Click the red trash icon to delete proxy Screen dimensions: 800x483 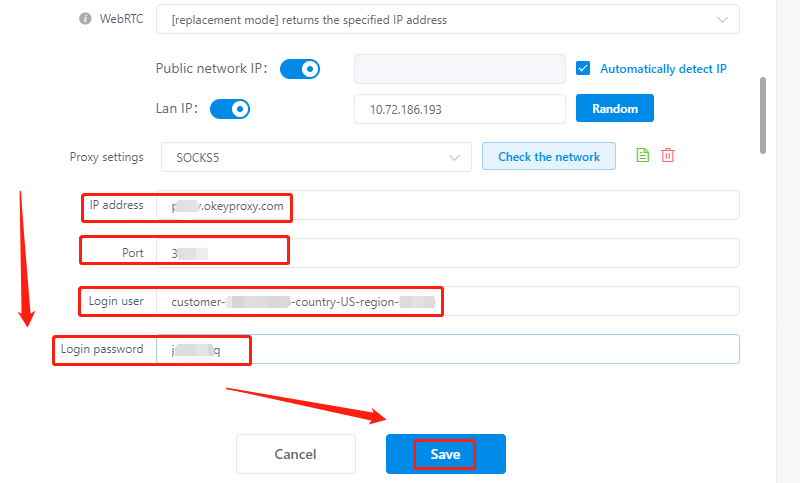coord(668,156)
